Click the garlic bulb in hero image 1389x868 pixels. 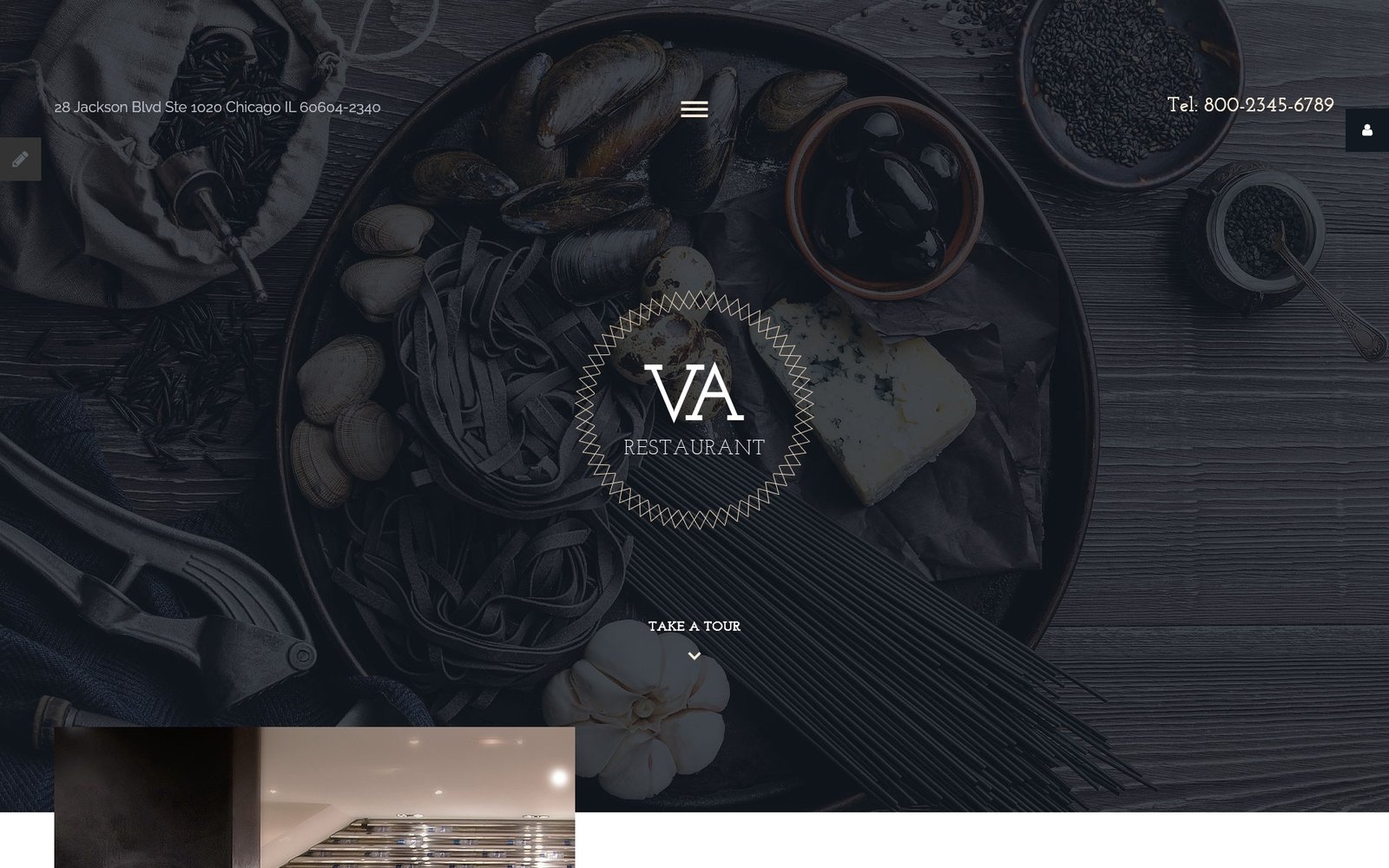[x=638, y=708]
